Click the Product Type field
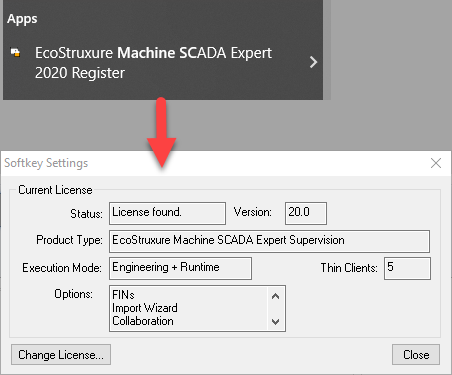This screenshot has height=375, width=452. point(269,241)
